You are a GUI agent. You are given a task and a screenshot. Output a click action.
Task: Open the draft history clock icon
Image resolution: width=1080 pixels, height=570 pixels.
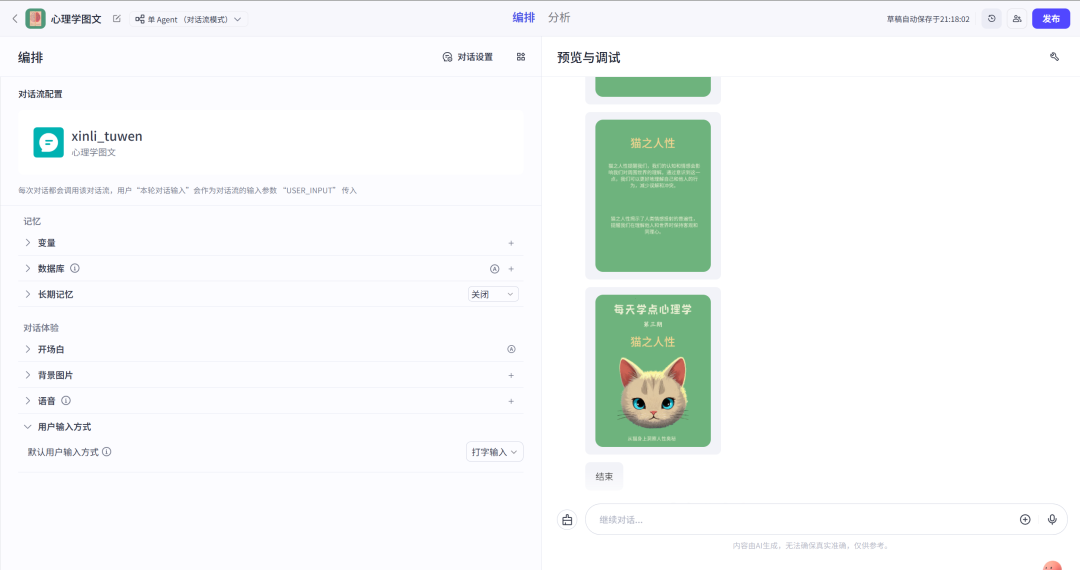pos(991,19)
